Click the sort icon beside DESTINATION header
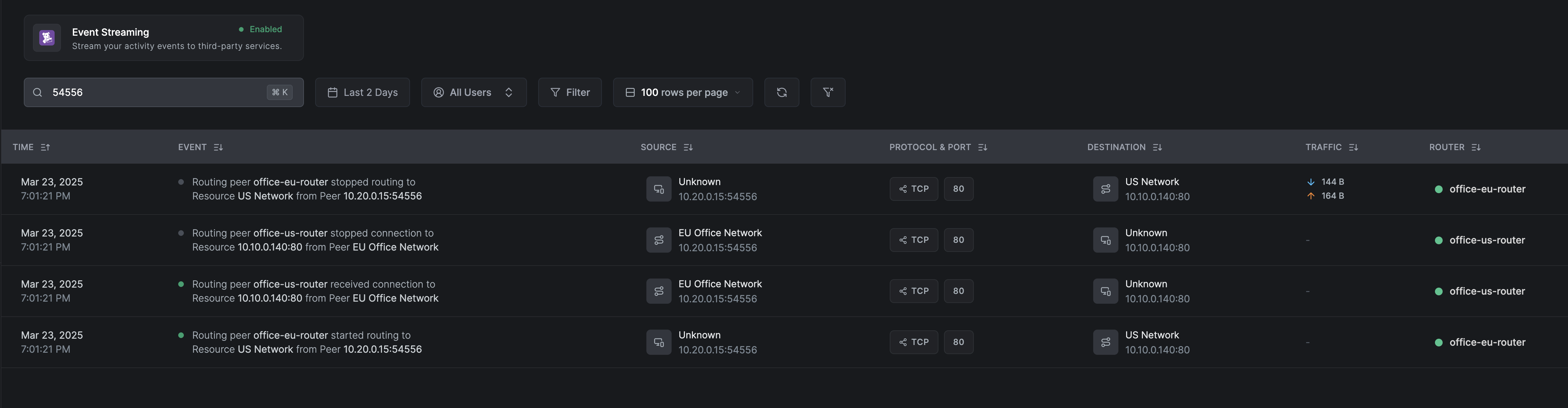Image resolution: width=1568 pixels, height=408 pixels. [1157, 147]
